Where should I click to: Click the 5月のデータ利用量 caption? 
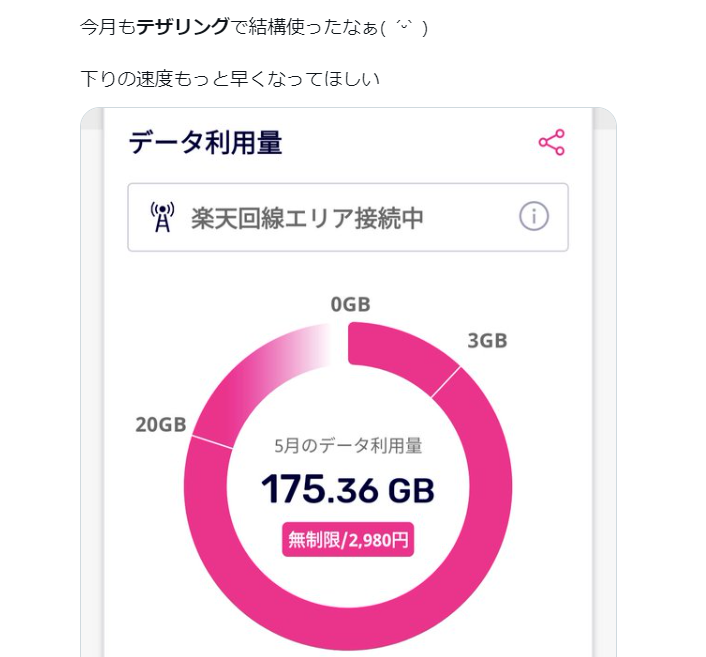click(x=348, y=446)
